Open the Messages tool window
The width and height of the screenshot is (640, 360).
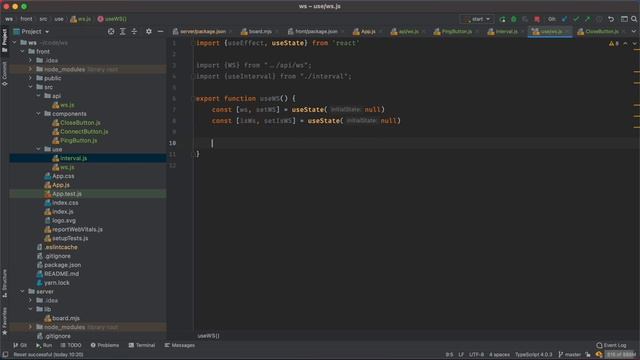pos(180,345)
